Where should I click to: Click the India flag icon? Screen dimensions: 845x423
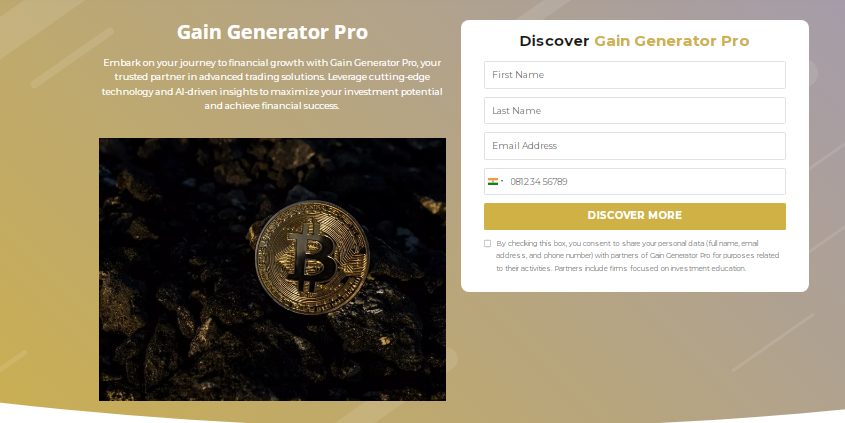[x=493, y=182]
